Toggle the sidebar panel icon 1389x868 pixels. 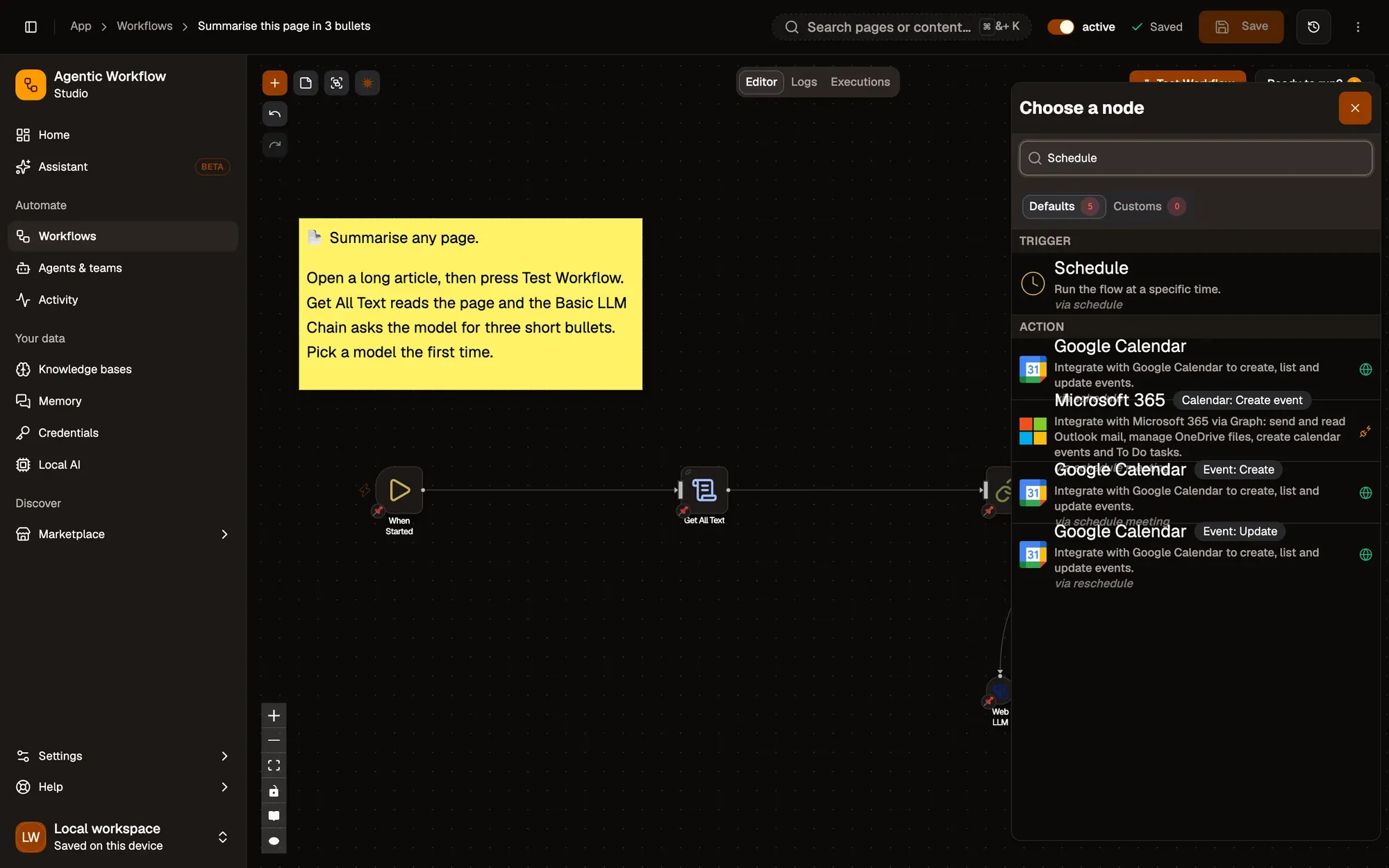(x=31, y=26)
